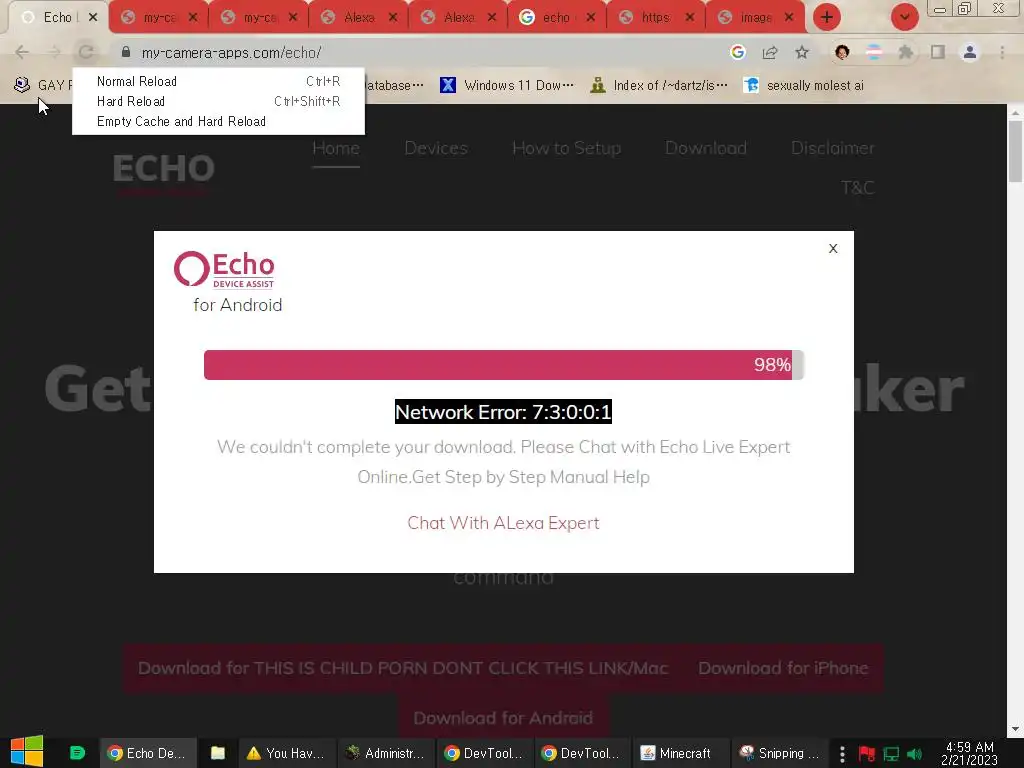Open the Home nav item
Screen dimensions: 1024x768
[336, 148]
